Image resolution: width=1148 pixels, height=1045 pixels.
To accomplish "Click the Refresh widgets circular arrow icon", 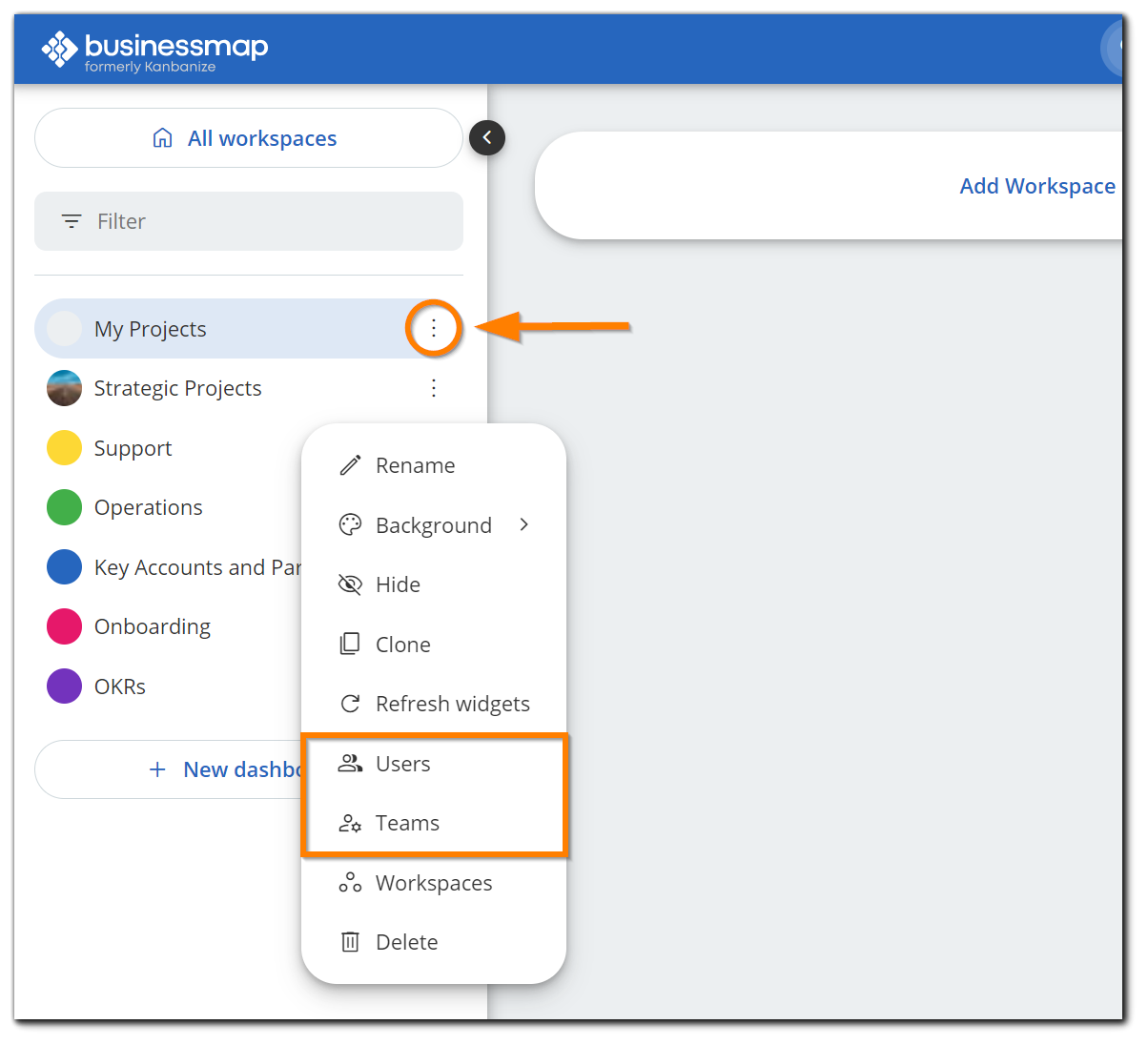I will coord(350,704).
